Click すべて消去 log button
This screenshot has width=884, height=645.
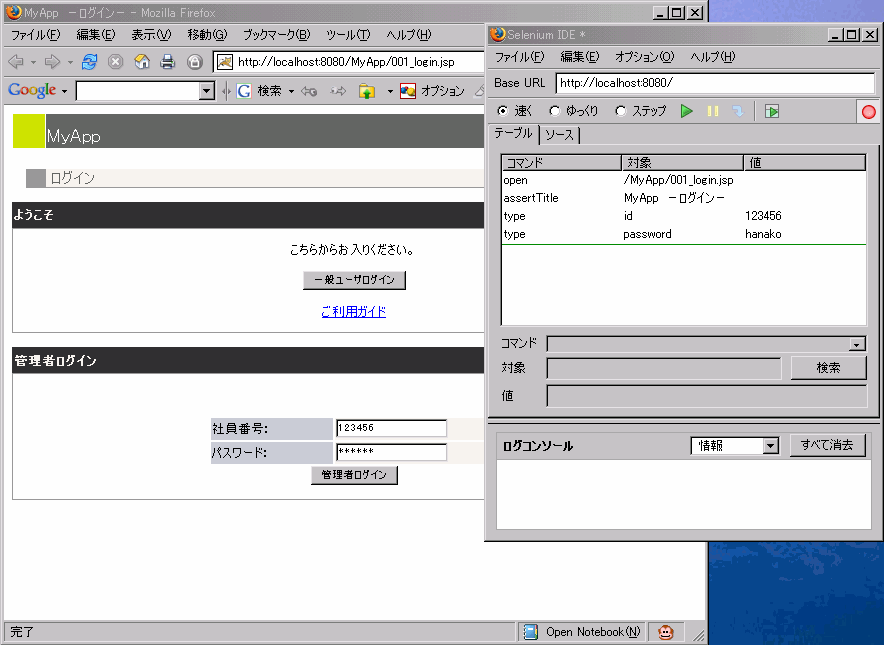click(x=827, y=445)
